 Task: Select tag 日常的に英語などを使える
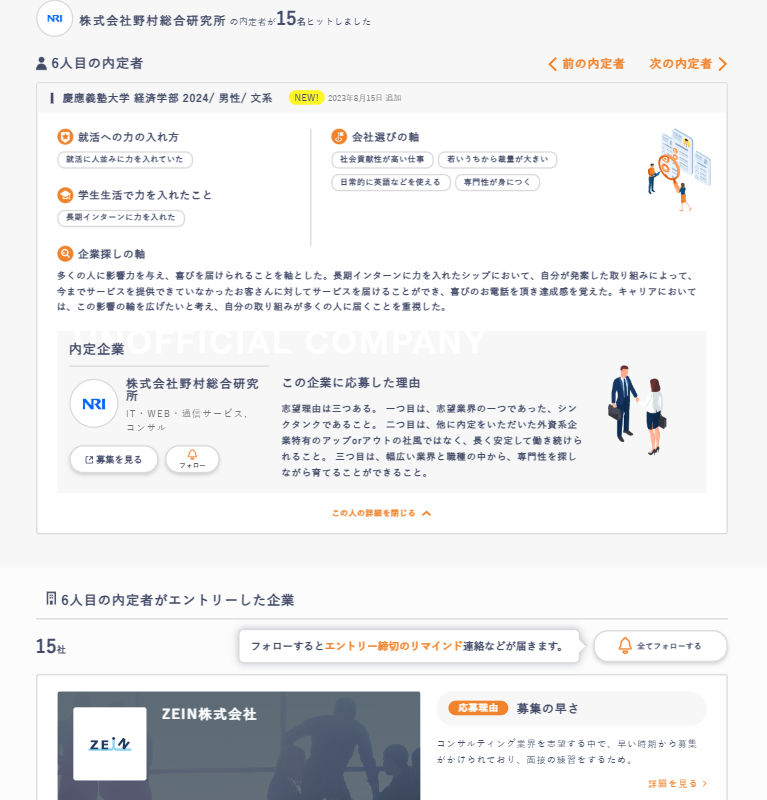click(x=391, y=182)
